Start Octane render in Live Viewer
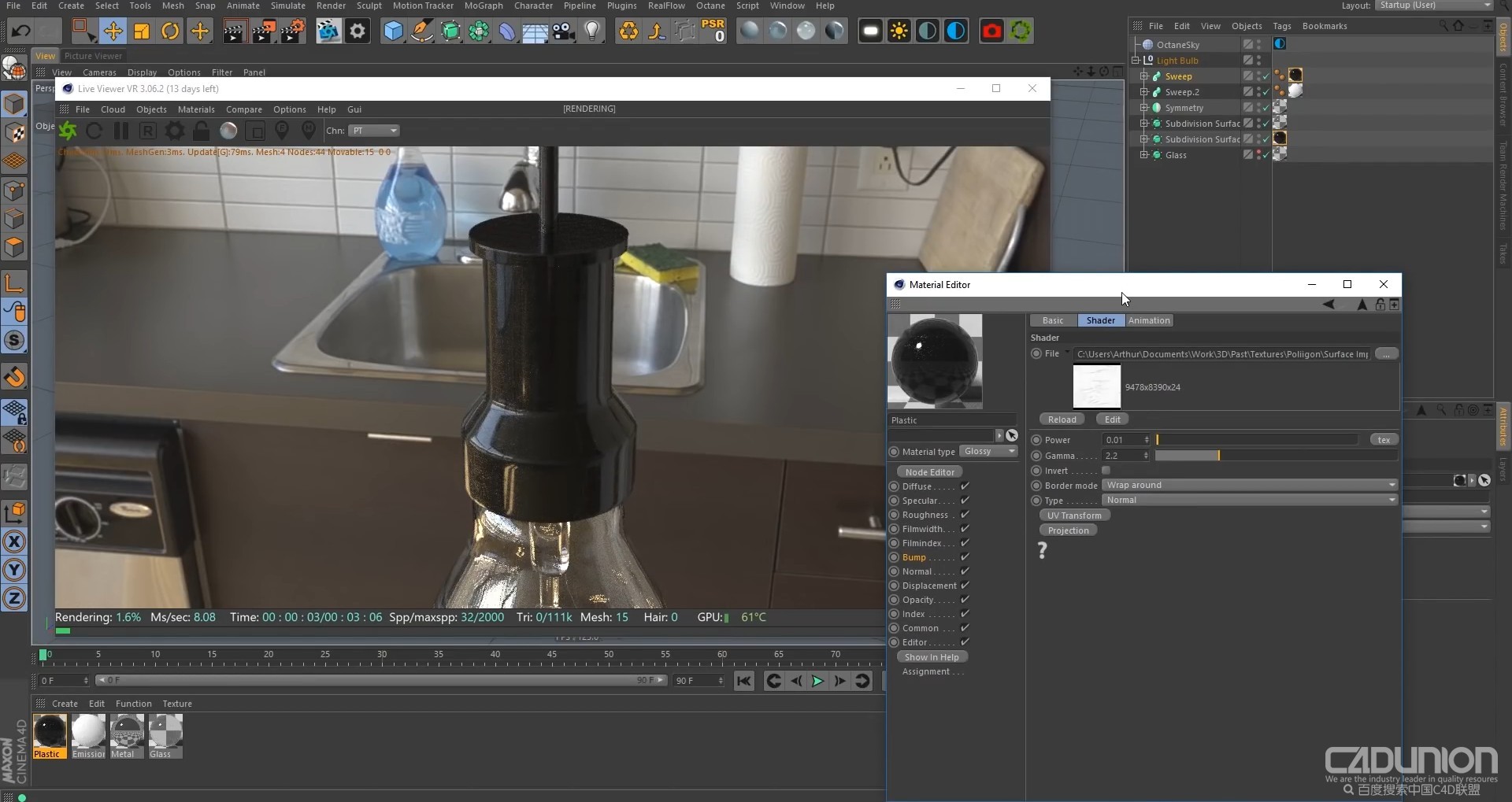The image size is (1512, 802). point(68,131)
